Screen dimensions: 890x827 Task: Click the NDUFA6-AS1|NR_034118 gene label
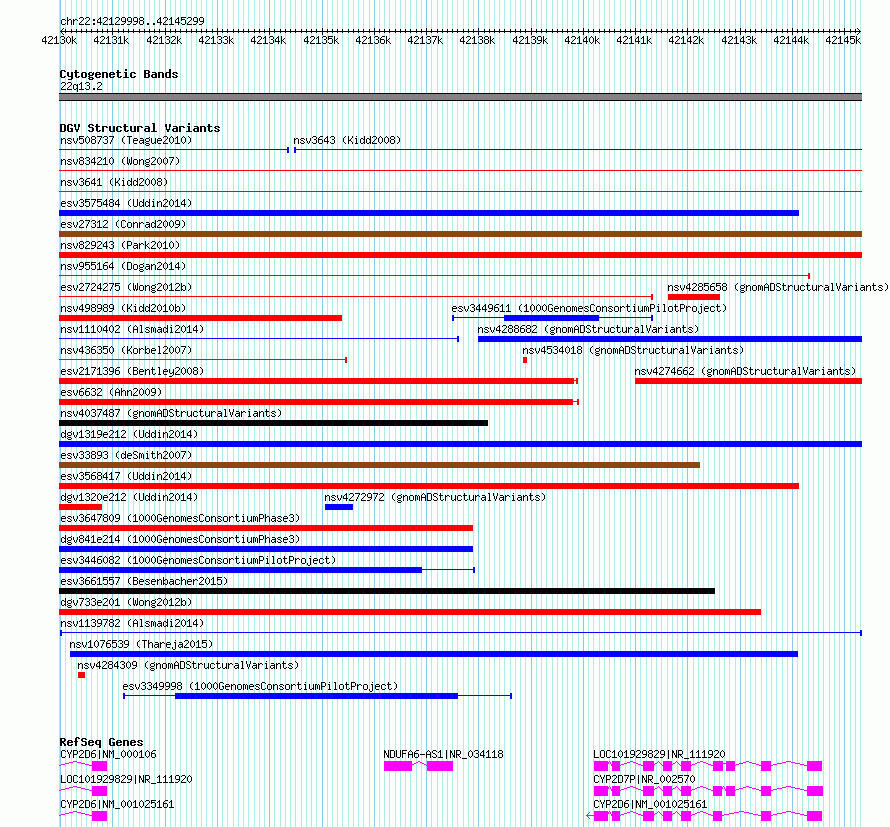(x=443, y=754)
